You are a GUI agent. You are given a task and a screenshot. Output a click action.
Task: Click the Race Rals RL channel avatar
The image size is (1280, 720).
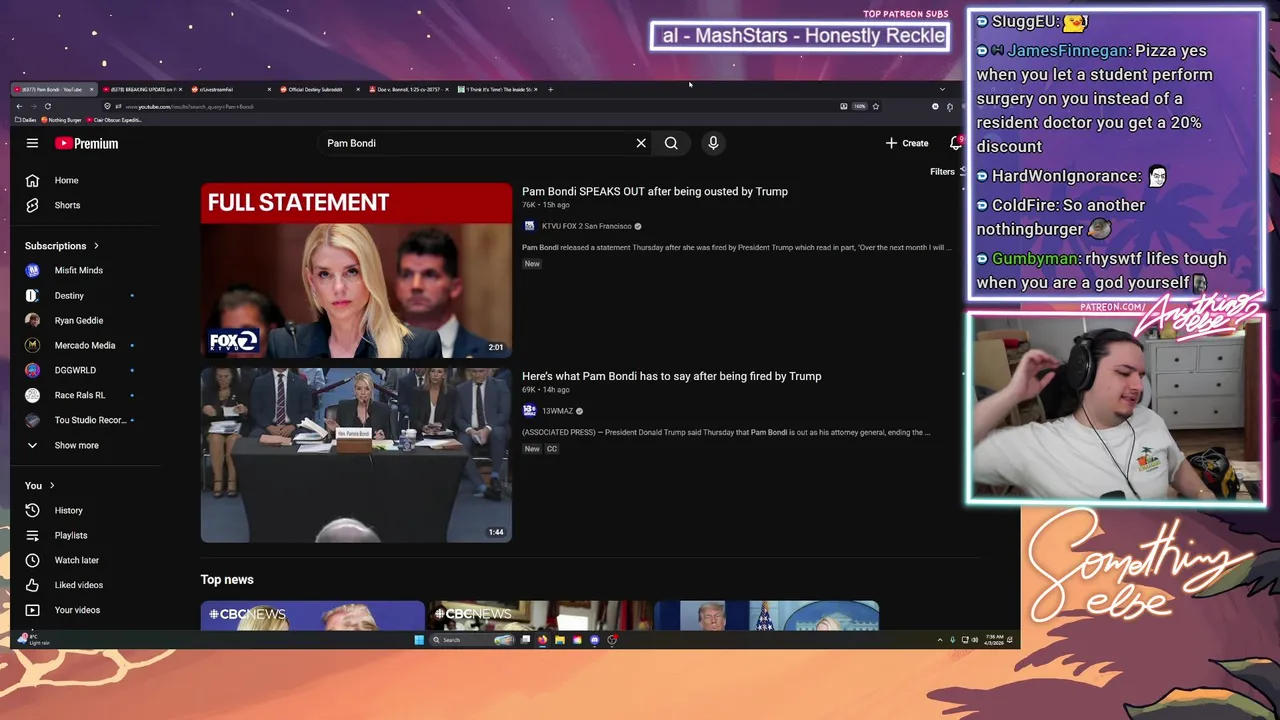pos(32,395)
